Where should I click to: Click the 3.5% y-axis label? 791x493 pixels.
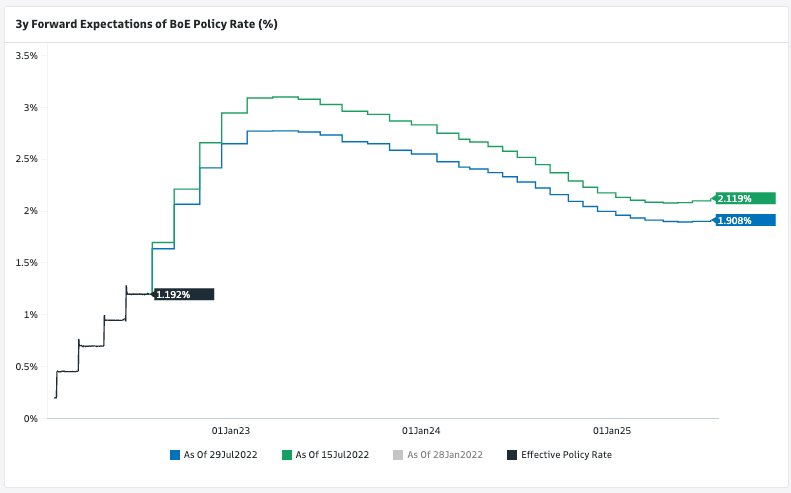pos(27,56)
